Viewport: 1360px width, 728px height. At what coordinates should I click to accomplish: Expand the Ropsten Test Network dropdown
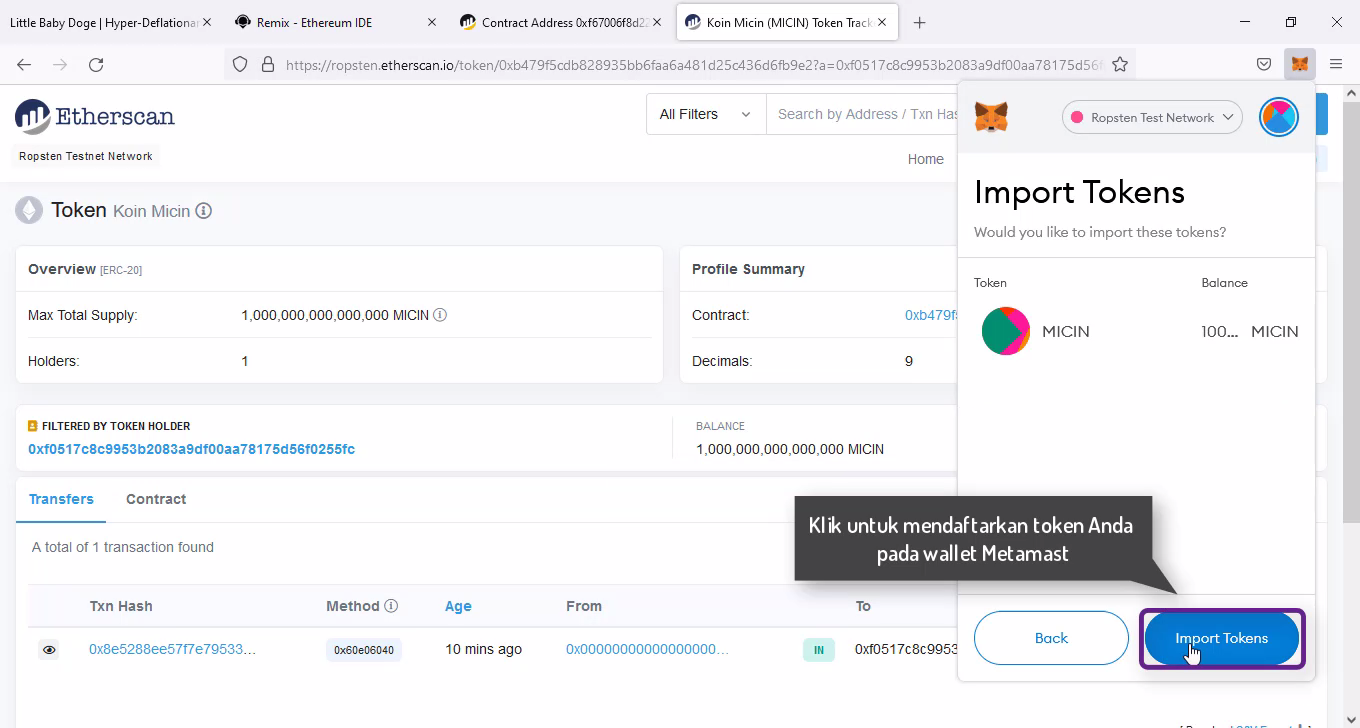pos(1152,117)
